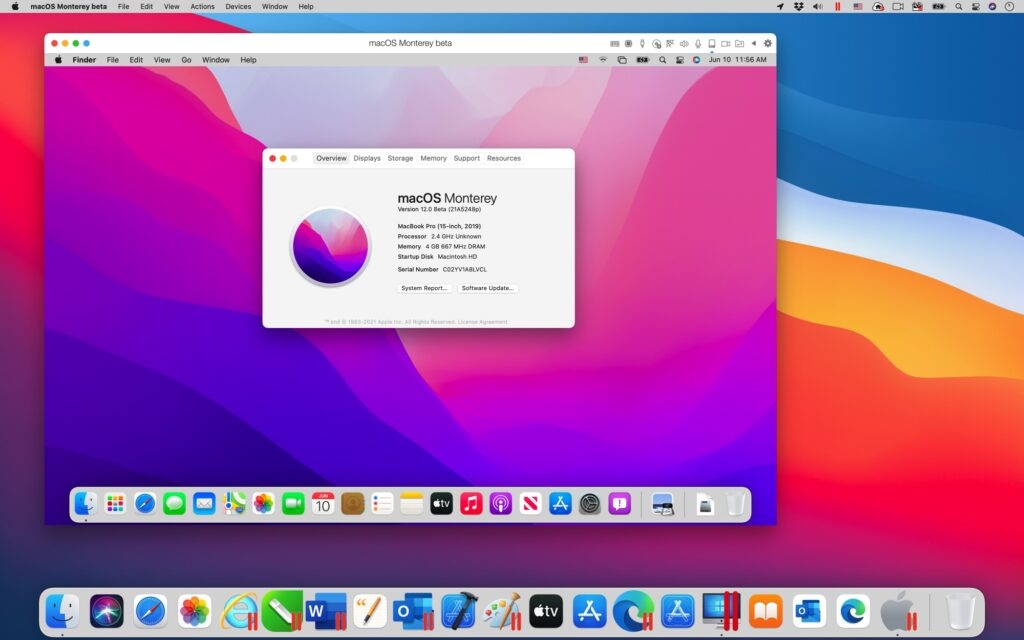The height and width of the screenshot is (640, 1024).
Task: Toggle Wi-Fi from the Monterey menu bar
Action: click(x=602, y=60)
